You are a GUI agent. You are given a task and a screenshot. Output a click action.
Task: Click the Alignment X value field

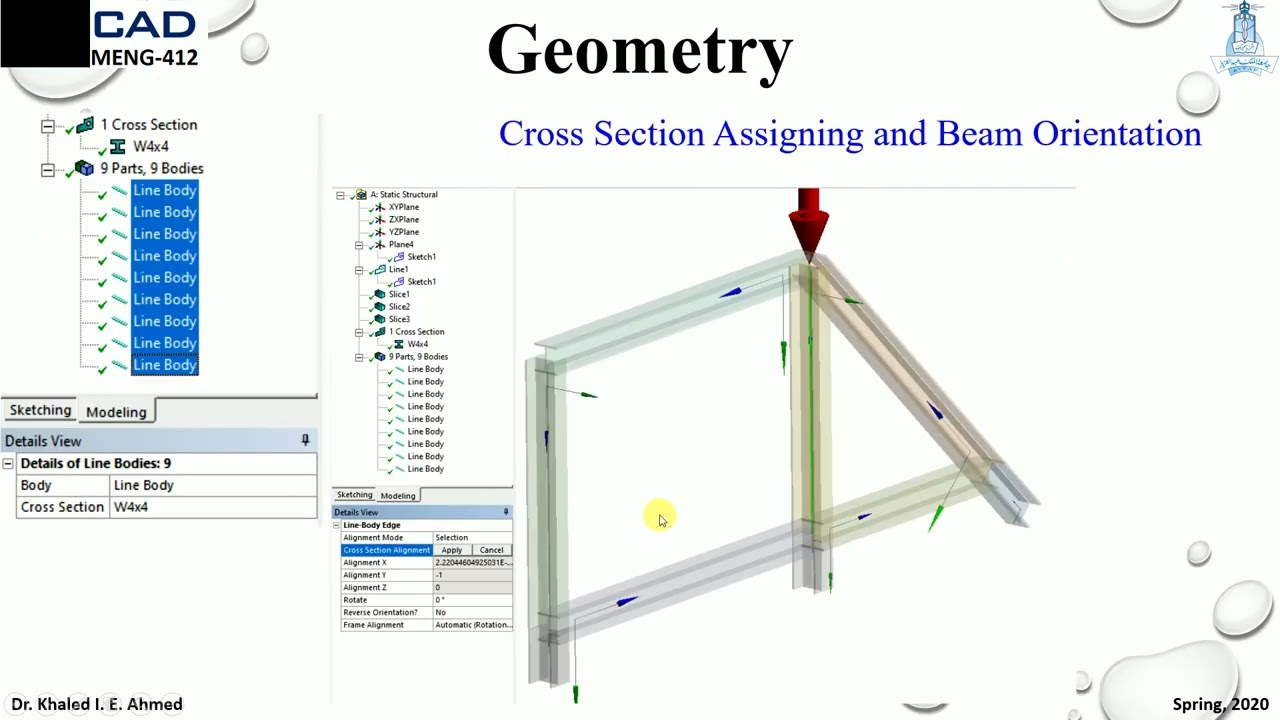[472, 562]
